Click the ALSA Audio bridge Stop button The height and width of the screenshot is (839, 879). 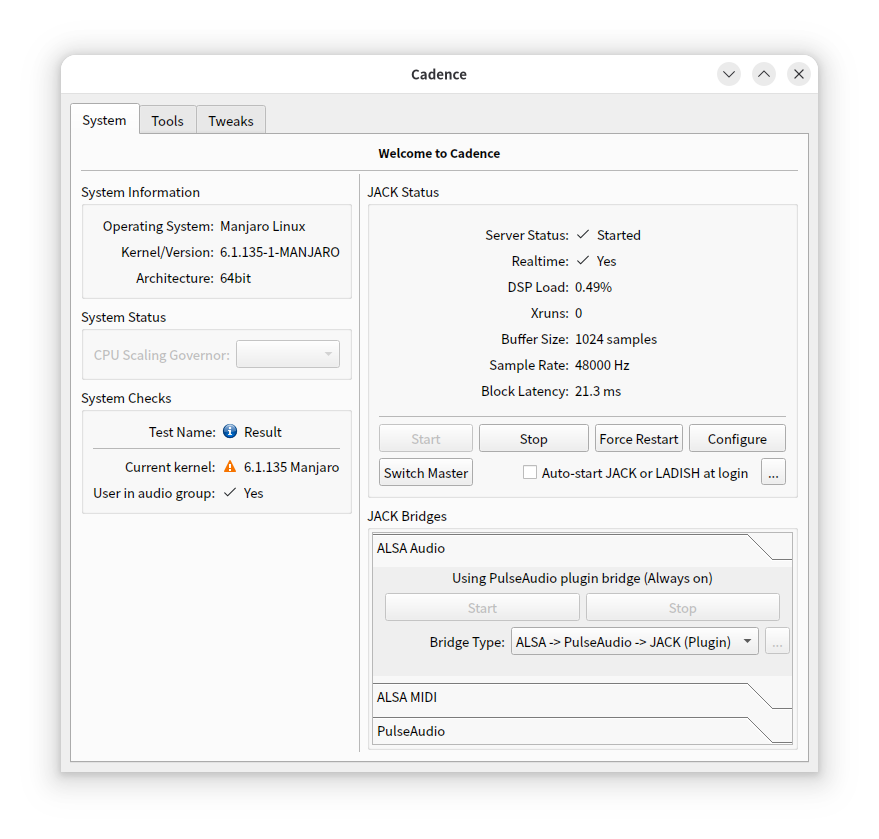click(x=683, y=608)
